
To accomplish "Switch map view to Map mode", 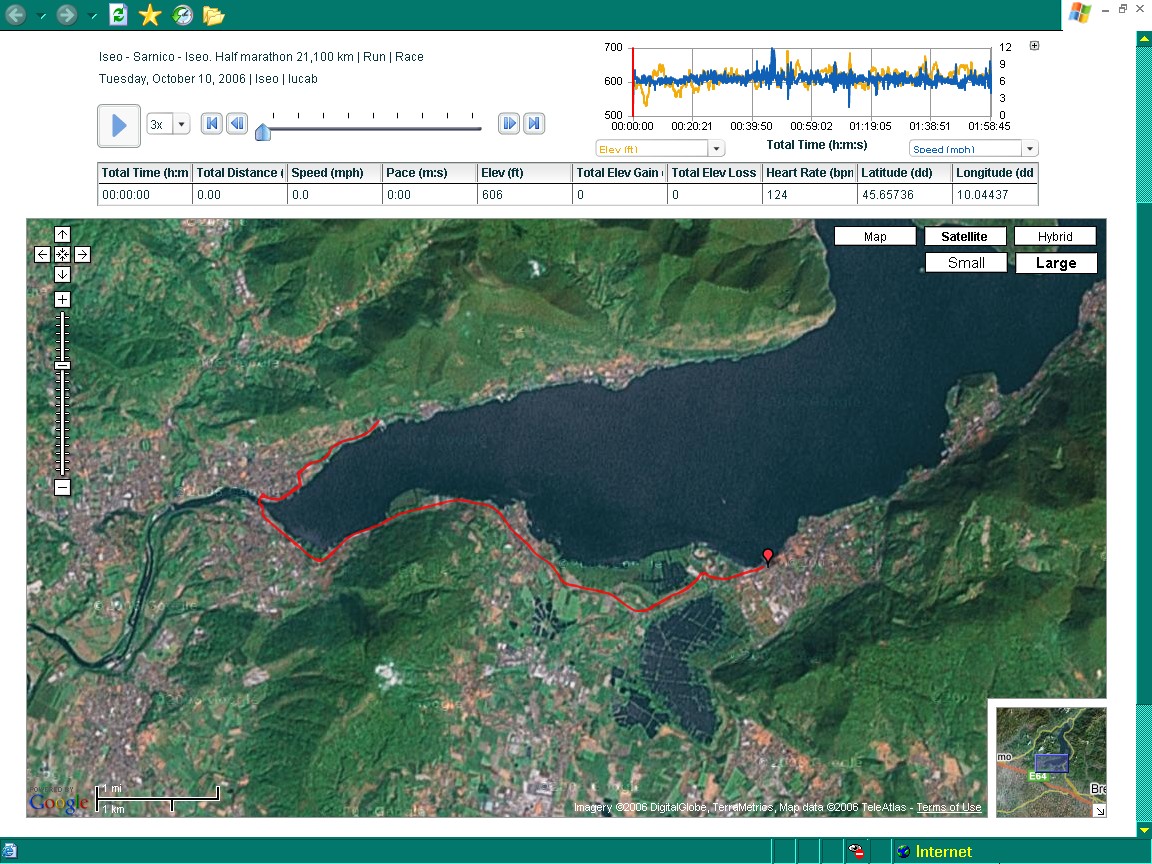I will (x=875, y=237).
